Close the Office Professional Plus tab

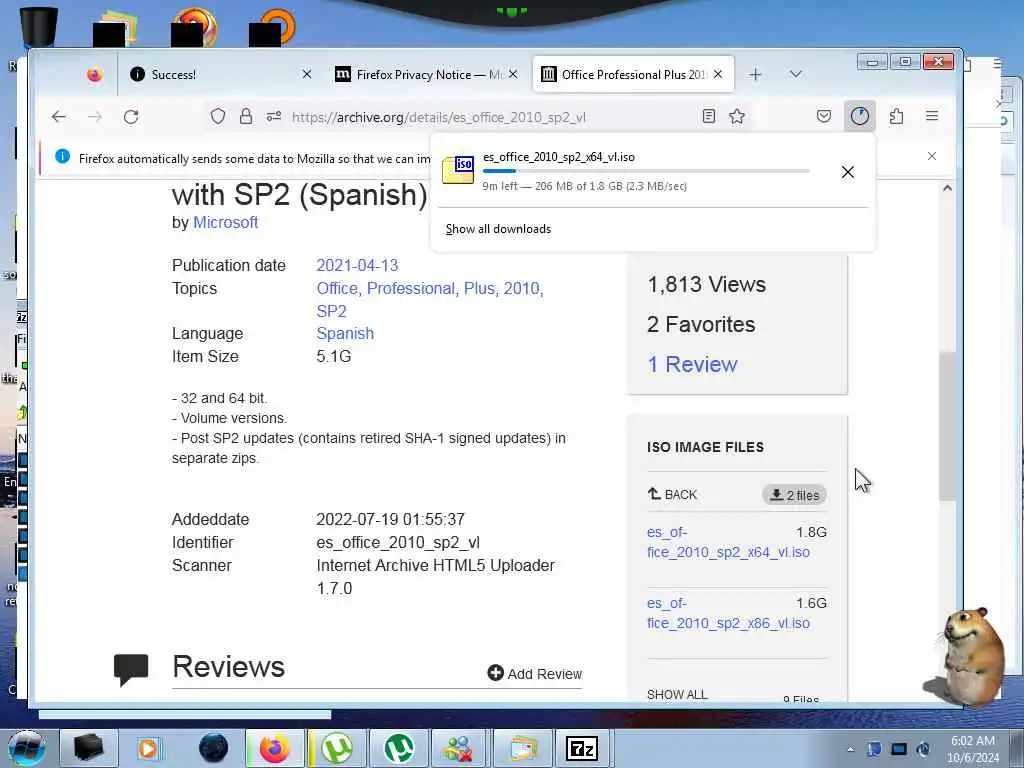point(718,74)
